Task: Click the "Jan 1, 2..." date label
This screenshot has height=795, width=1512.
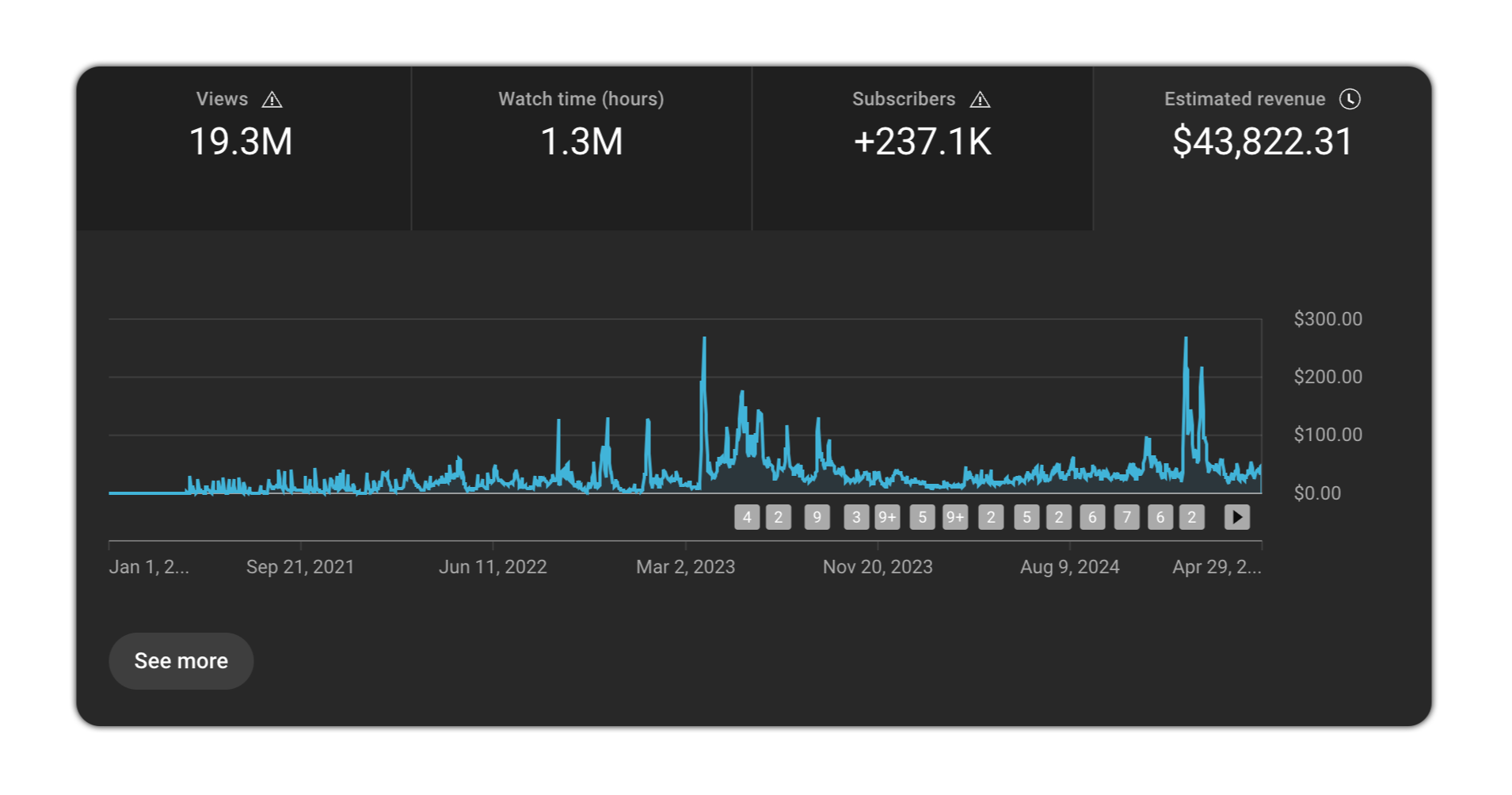Action: pyautogui.click(x=149, y=567)
